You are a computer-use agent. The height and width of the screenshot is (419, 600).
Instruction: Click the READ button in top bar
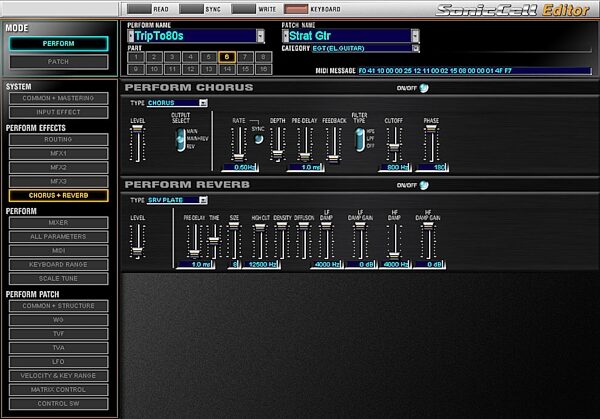pos(139,9)
